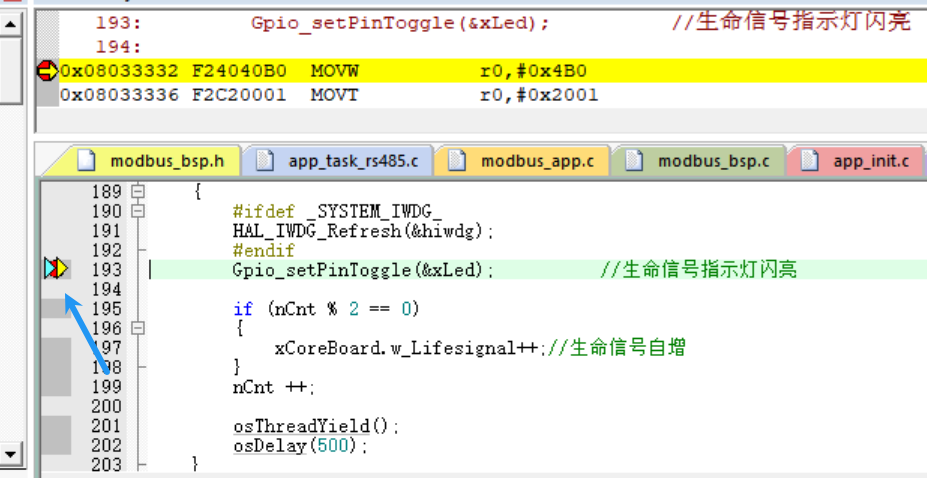The width and height of the screenshot is (927, 478).
Task: Click the 生命信号自增 comment on line 197
Action: coord(617,347)
